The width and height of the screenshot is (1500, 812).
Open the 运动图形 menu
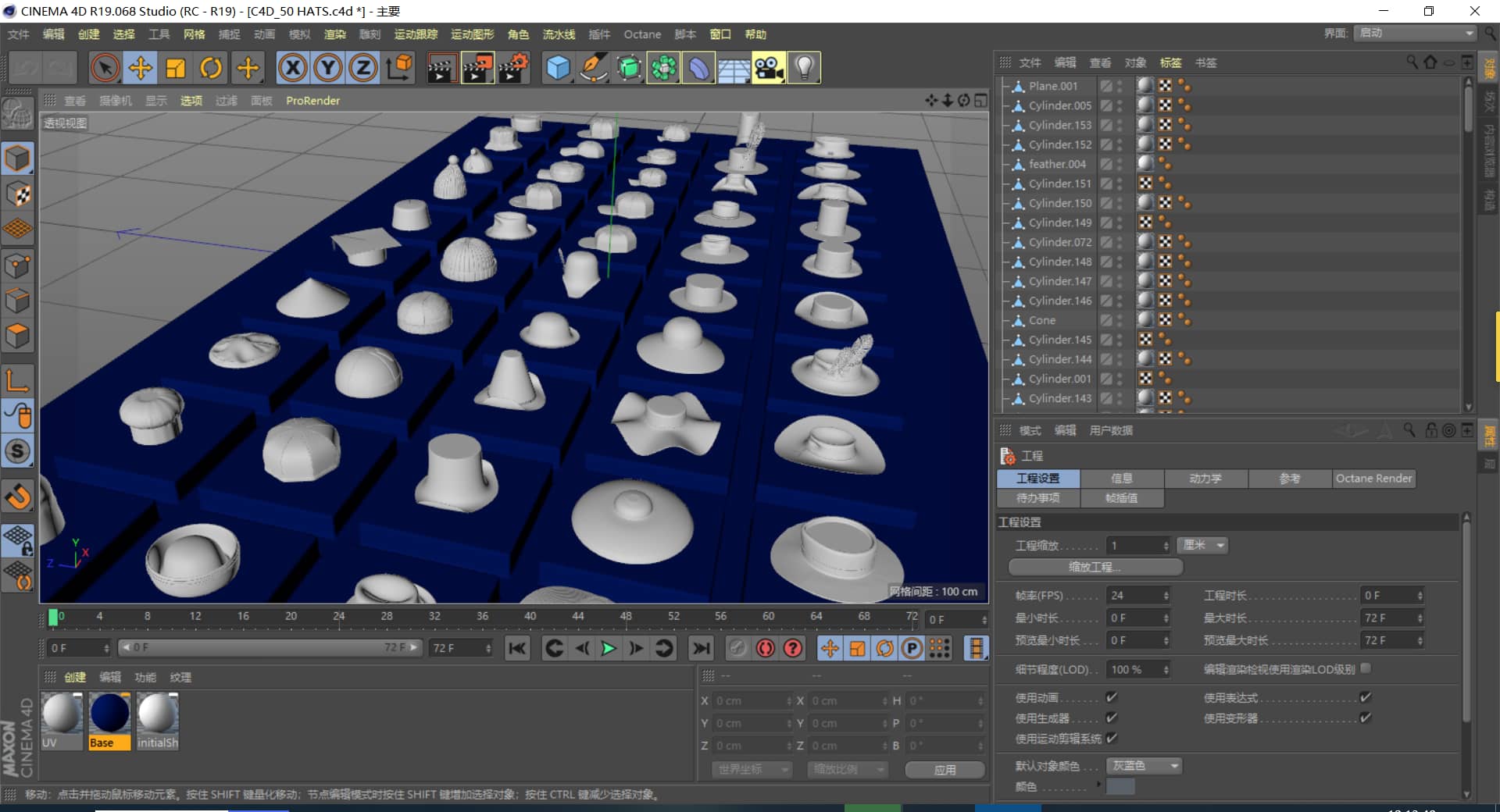(x=472, y=34)
